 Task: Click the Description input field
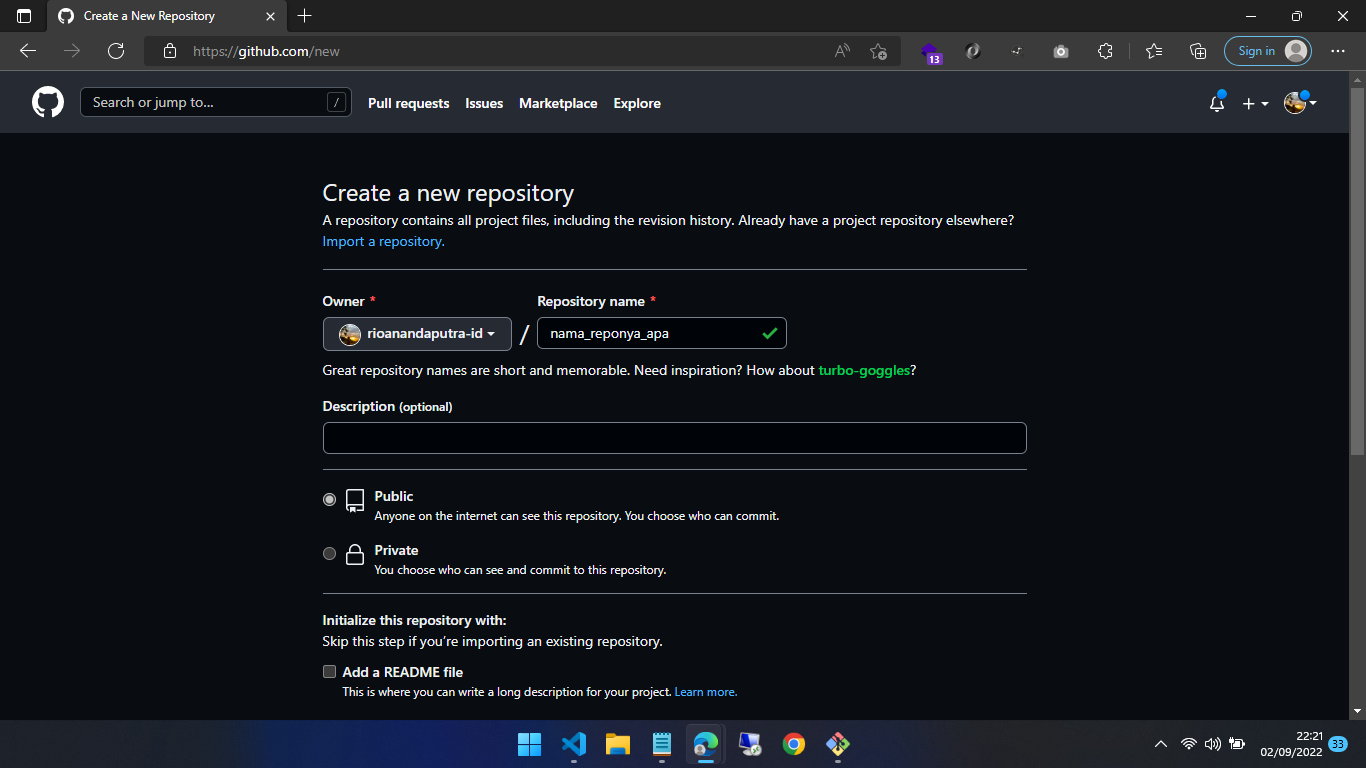click(674, 438)
